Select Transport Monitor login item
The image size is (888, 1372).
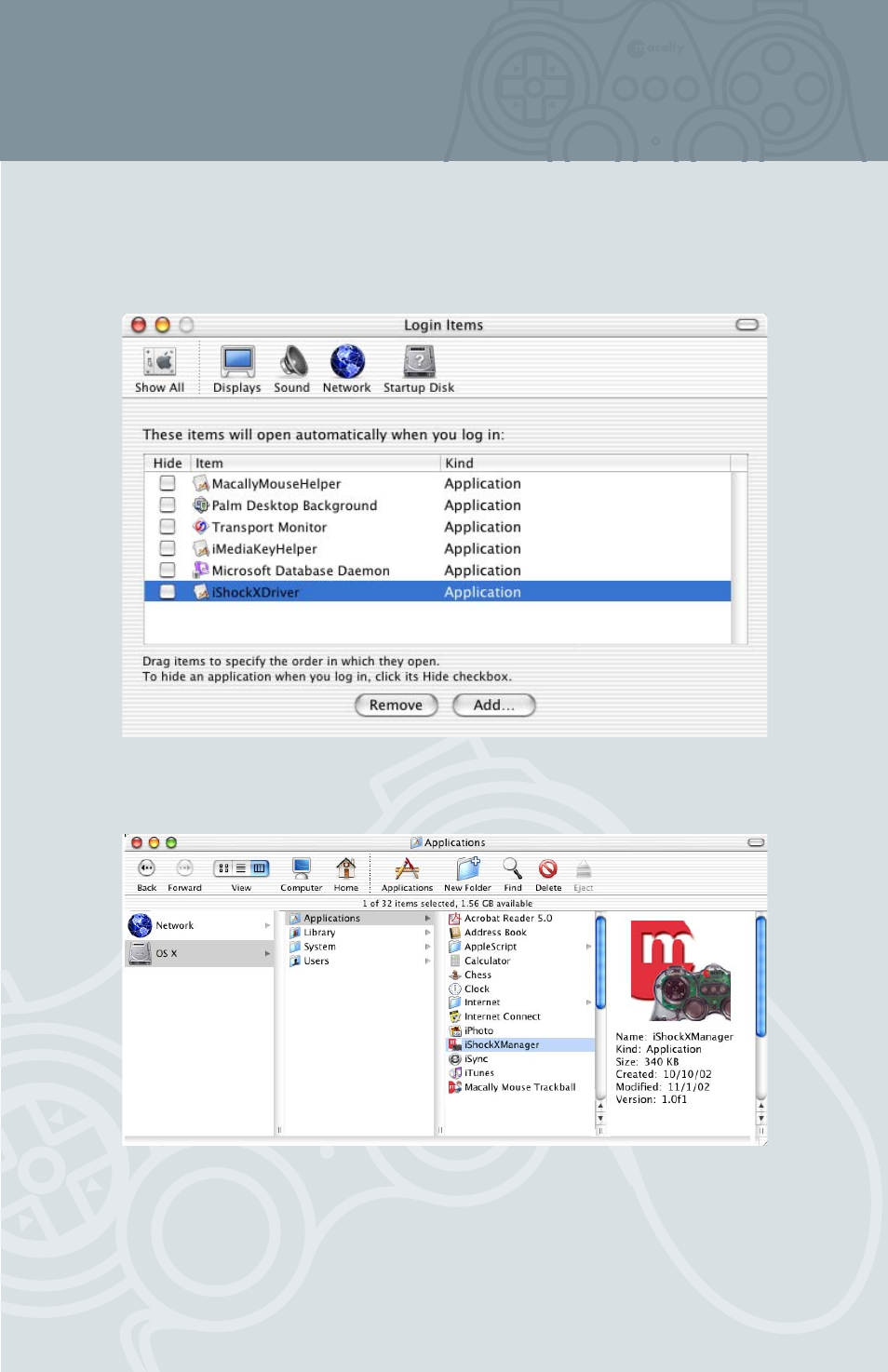(437, 527)
